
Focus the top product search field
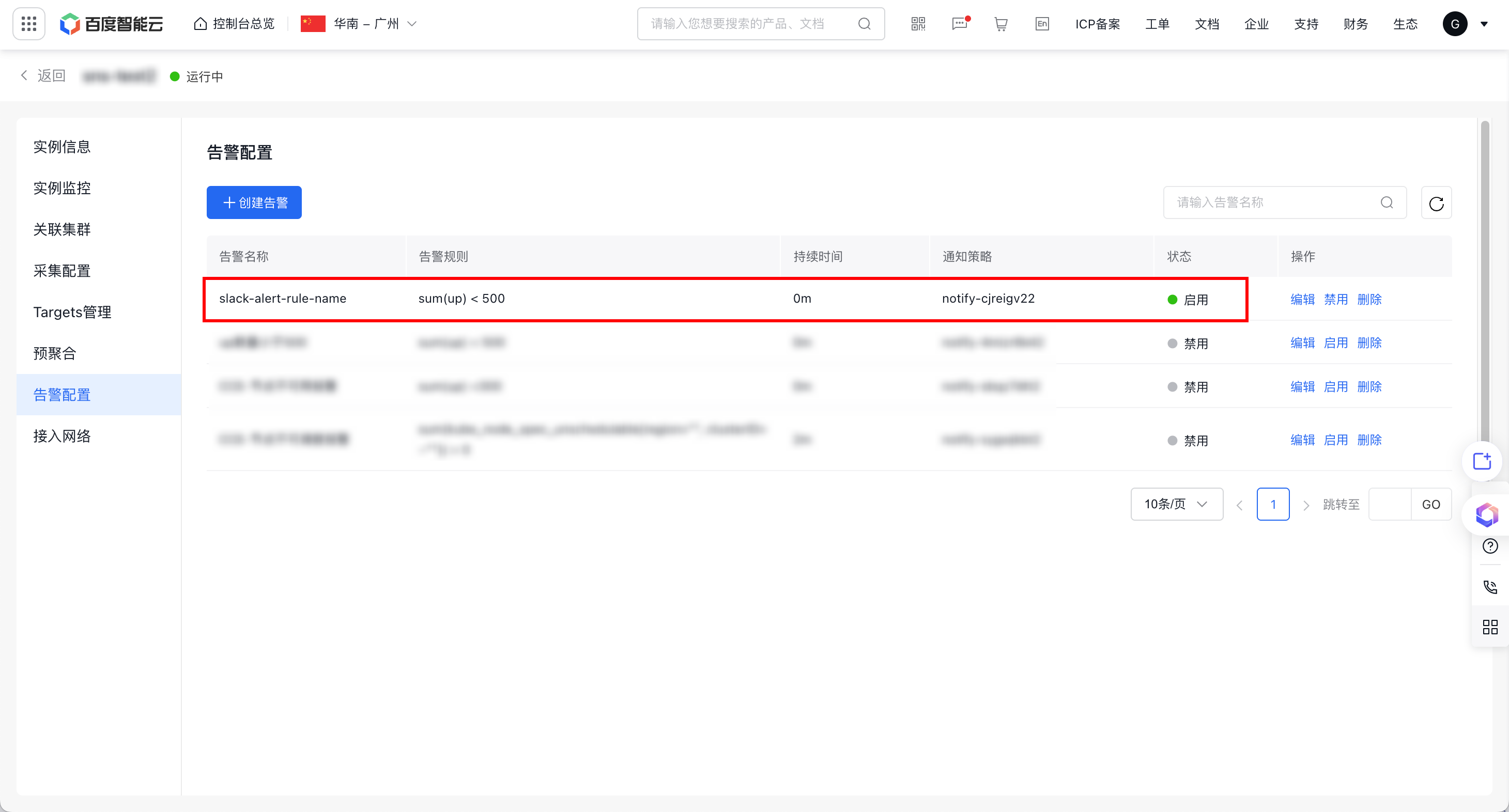[x=760, y=24]
